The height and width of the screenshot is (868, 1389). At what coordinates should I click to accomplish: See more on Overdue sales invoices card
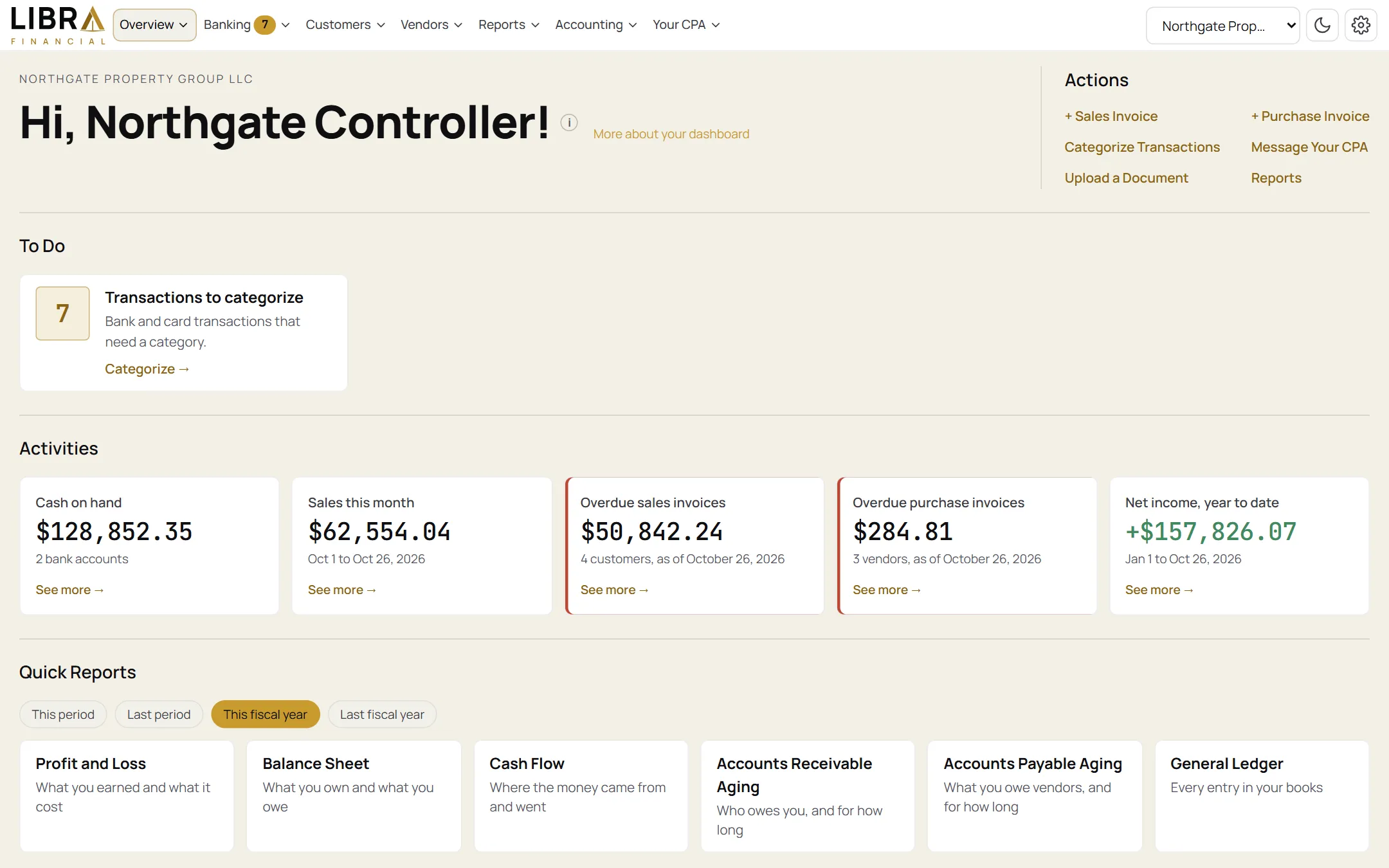coord(614,590)
